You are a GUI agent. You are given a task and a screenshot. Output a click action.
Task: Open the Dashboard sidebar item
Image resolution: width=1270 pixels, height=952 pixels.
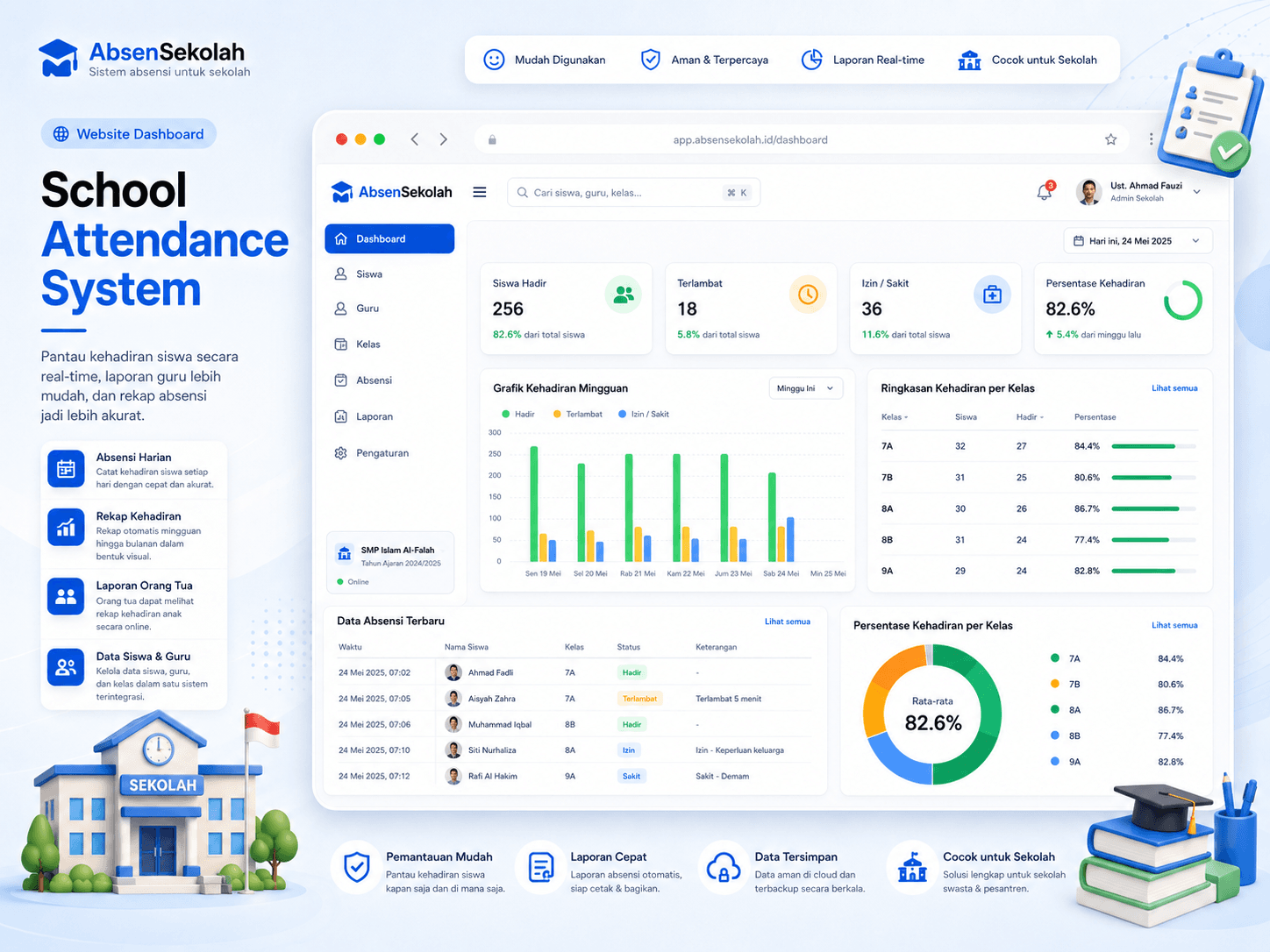tap(389, 238)
